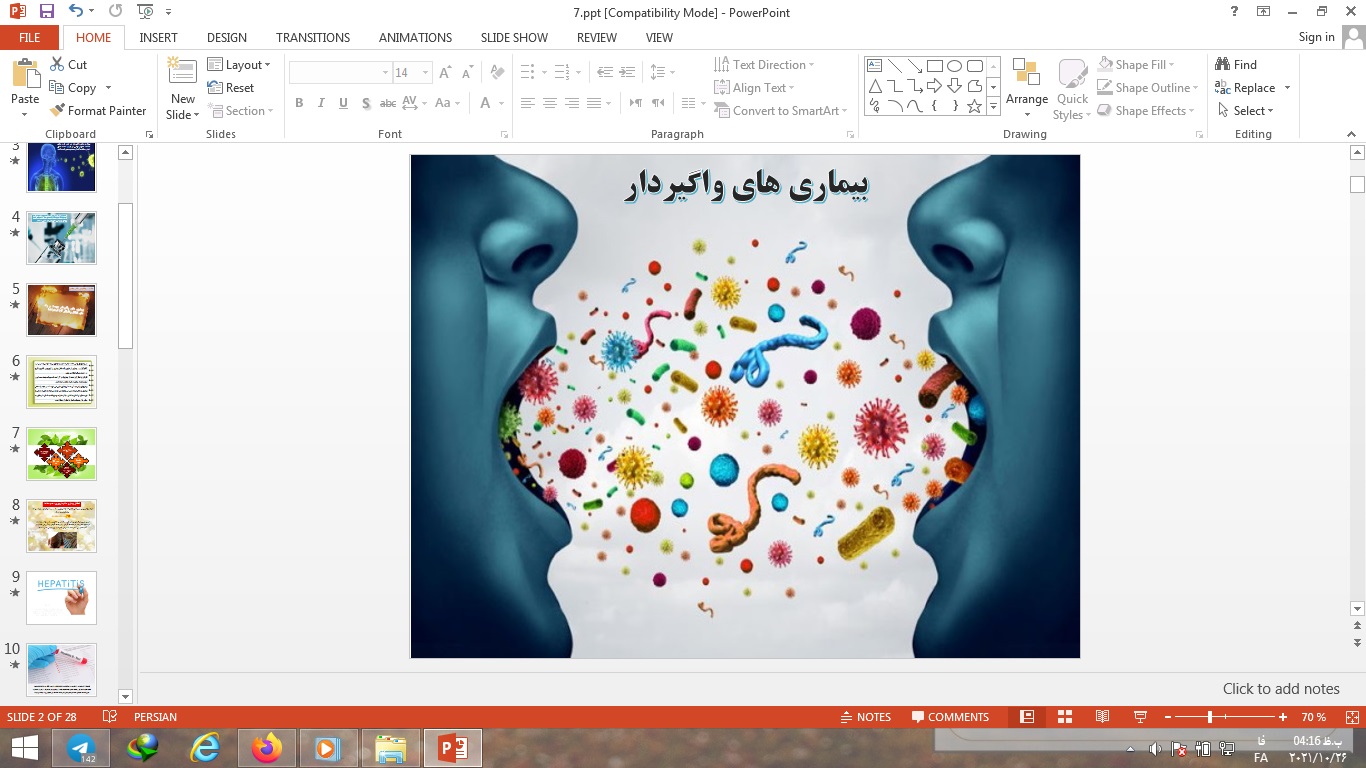Open Reading View from status bar

click(x=1102, y=717)
